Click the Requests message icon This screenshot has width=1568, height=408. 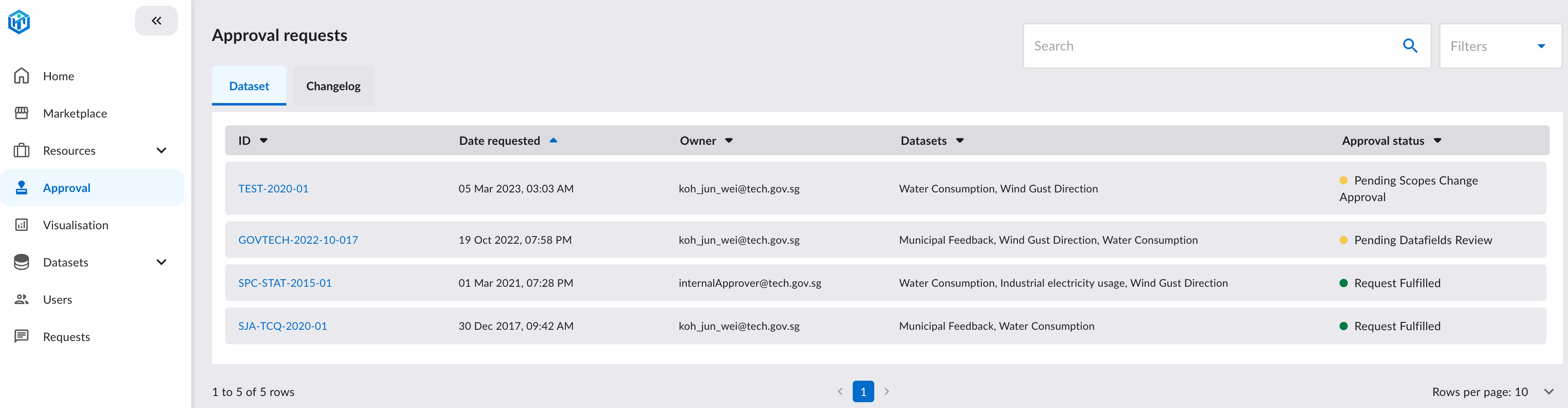21,336
